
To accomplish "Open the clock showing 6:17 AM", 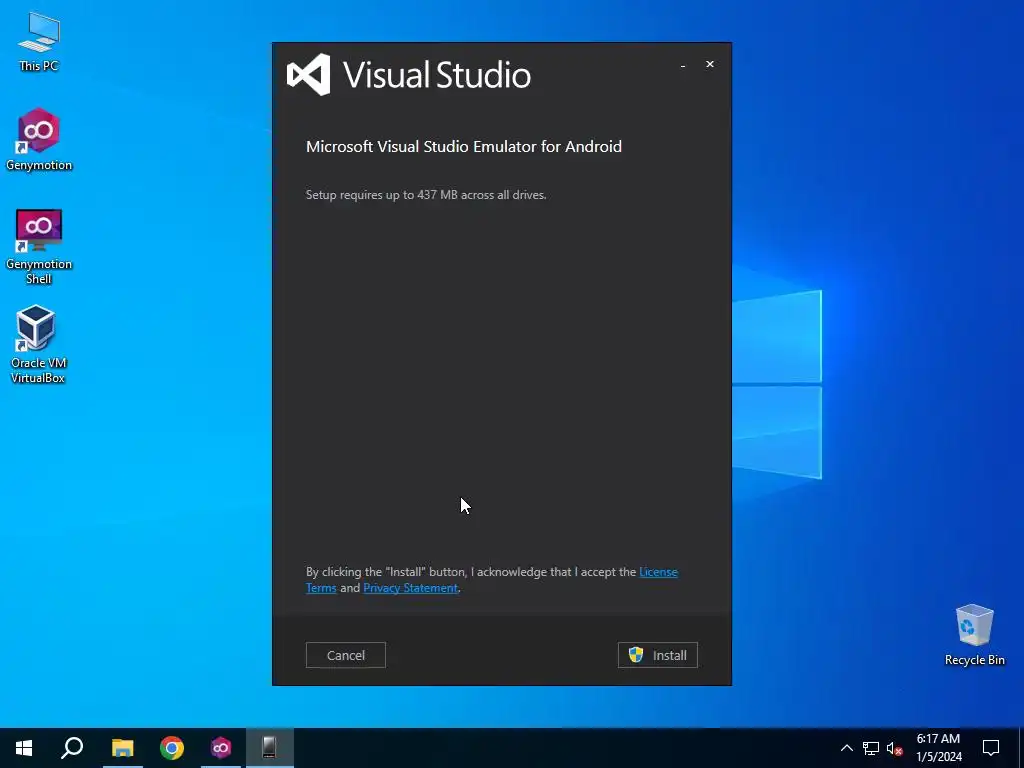I will click(938, 748).
